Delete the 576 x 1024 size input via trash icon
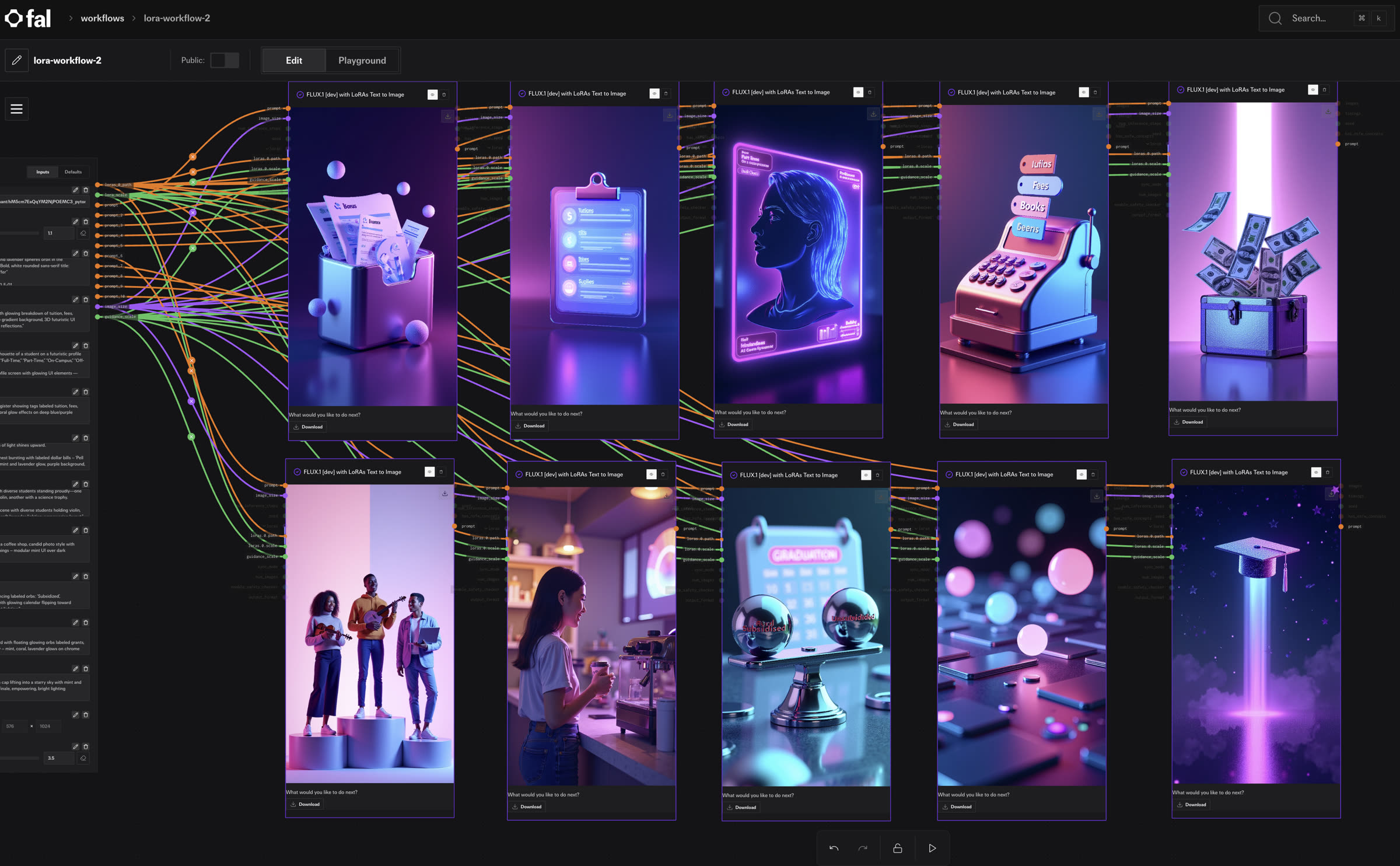 (86, 714)
